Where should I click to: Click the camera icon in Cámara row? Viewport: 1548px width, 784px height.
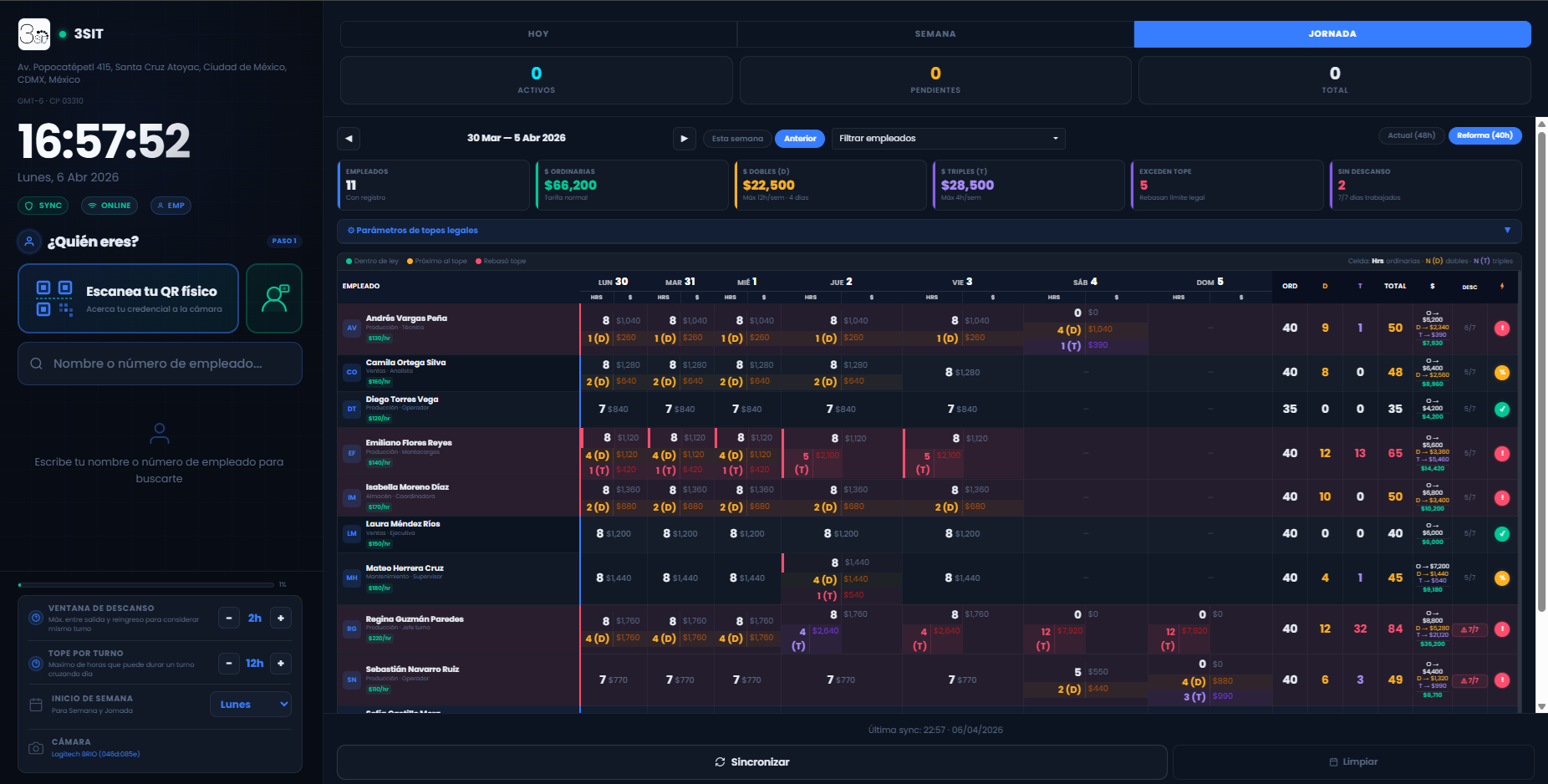pyautogui.click(x=36, y=748)
